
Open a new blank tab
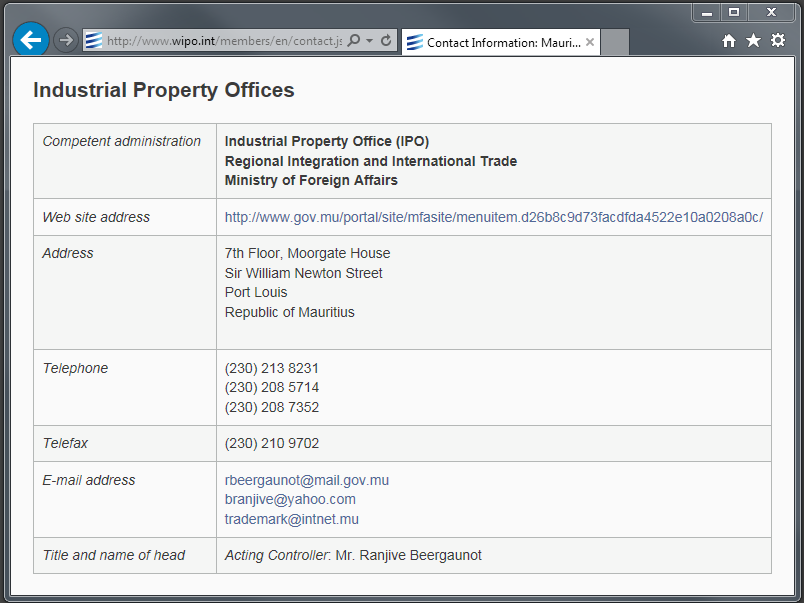click(x=614, y=42)
